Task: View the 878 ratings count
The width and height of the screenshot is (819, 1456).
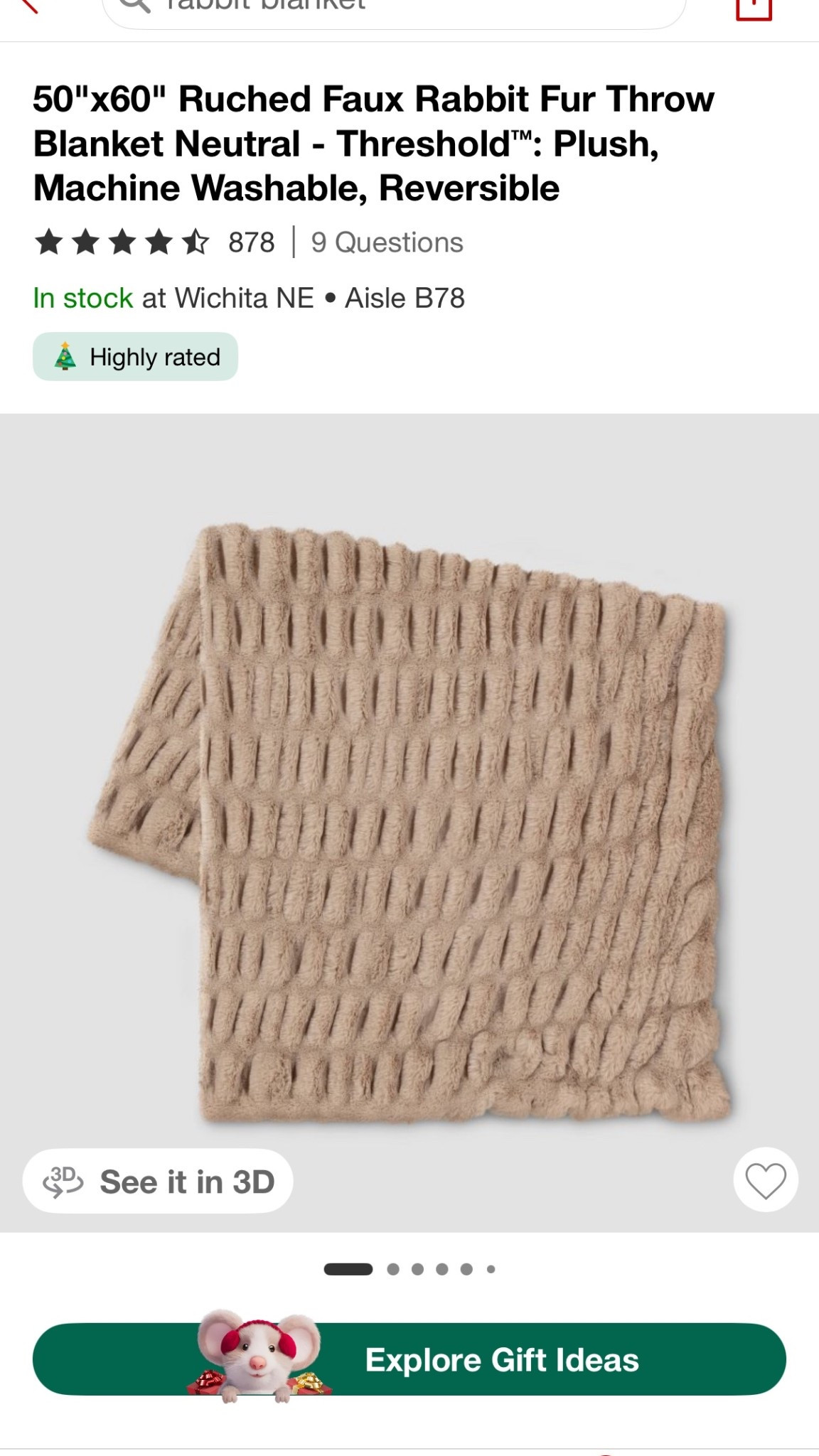Action: coord(251,242)
